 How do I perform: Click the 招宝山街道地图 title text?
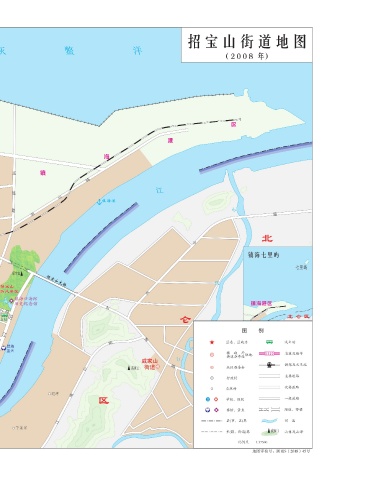coord(247,42)
